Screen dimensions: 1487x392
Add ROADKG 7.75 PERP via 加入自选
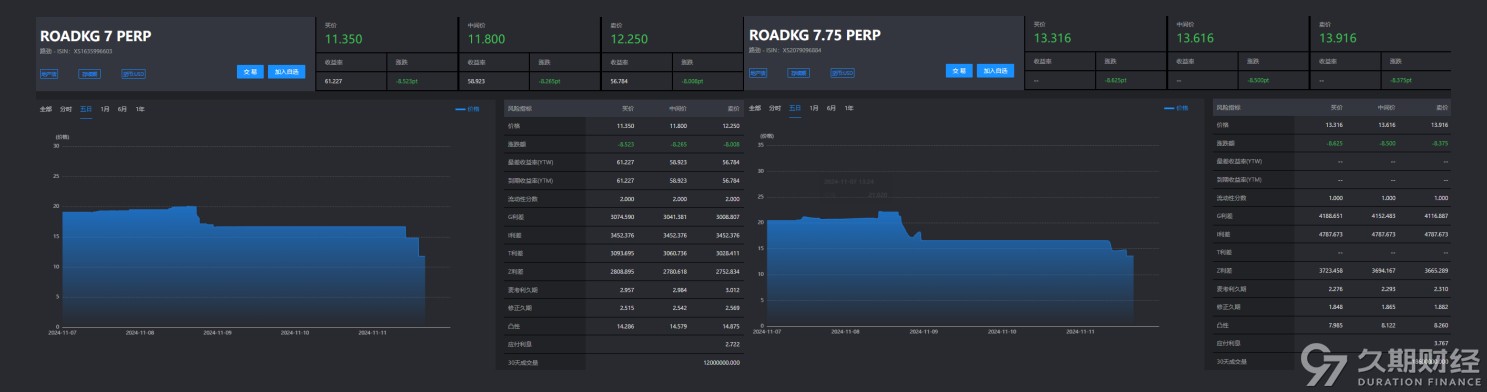click(x=995, y=71)
